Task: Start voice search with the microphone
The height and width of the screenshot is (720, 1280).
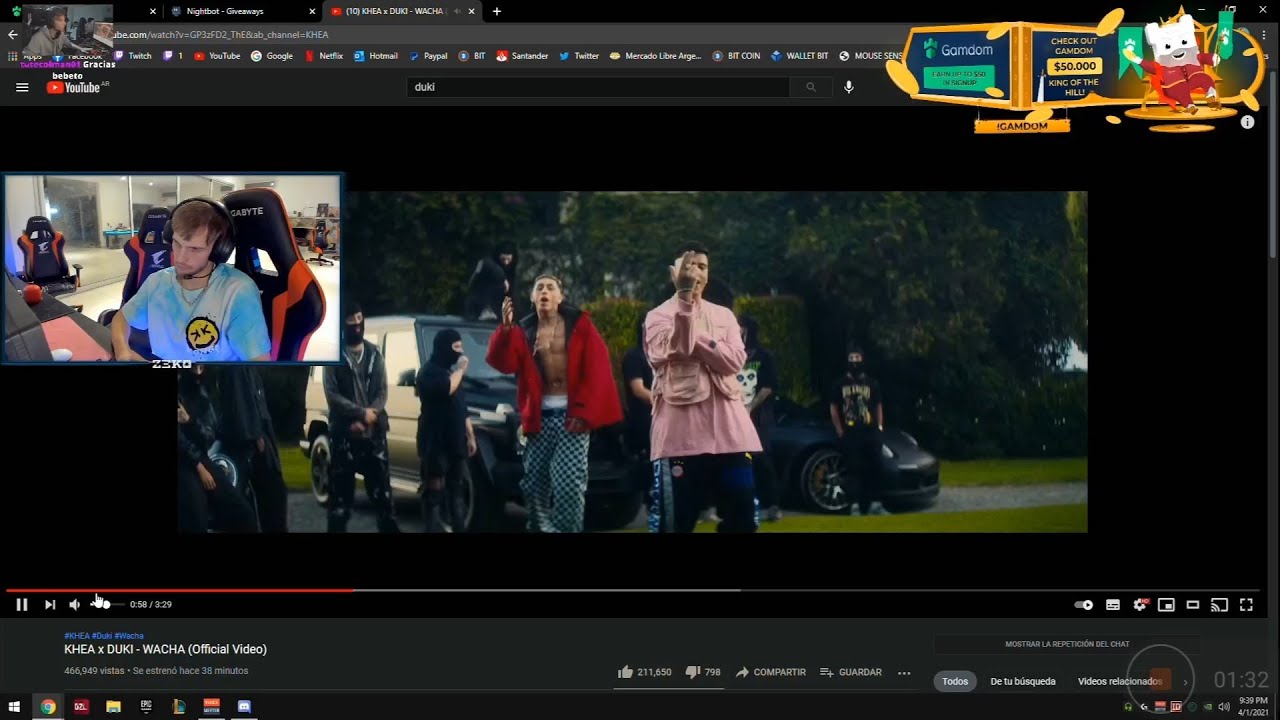Action: click(x=849, y=87)
